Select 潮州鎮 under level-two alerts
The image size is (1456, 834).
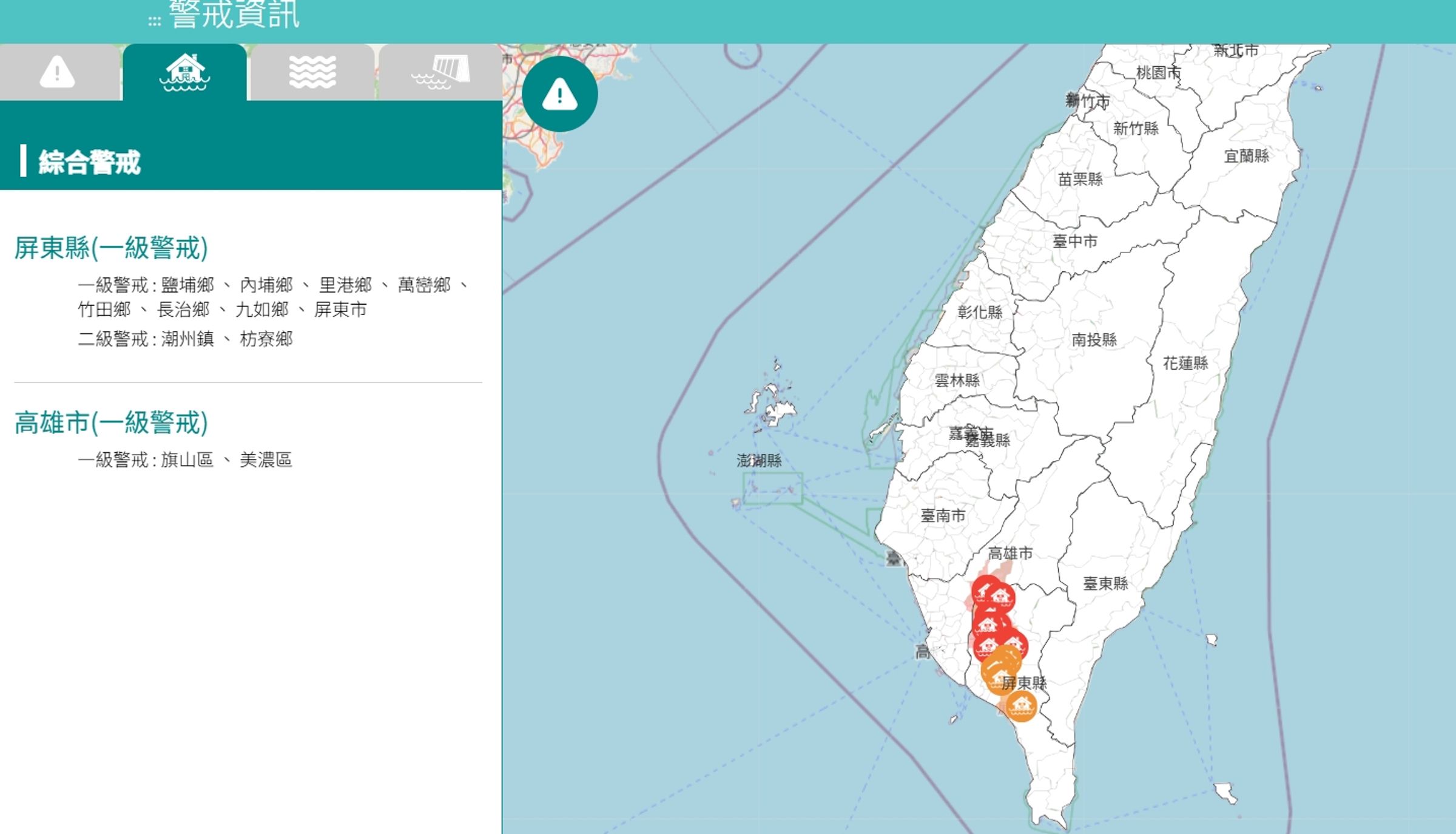[187, 339]
